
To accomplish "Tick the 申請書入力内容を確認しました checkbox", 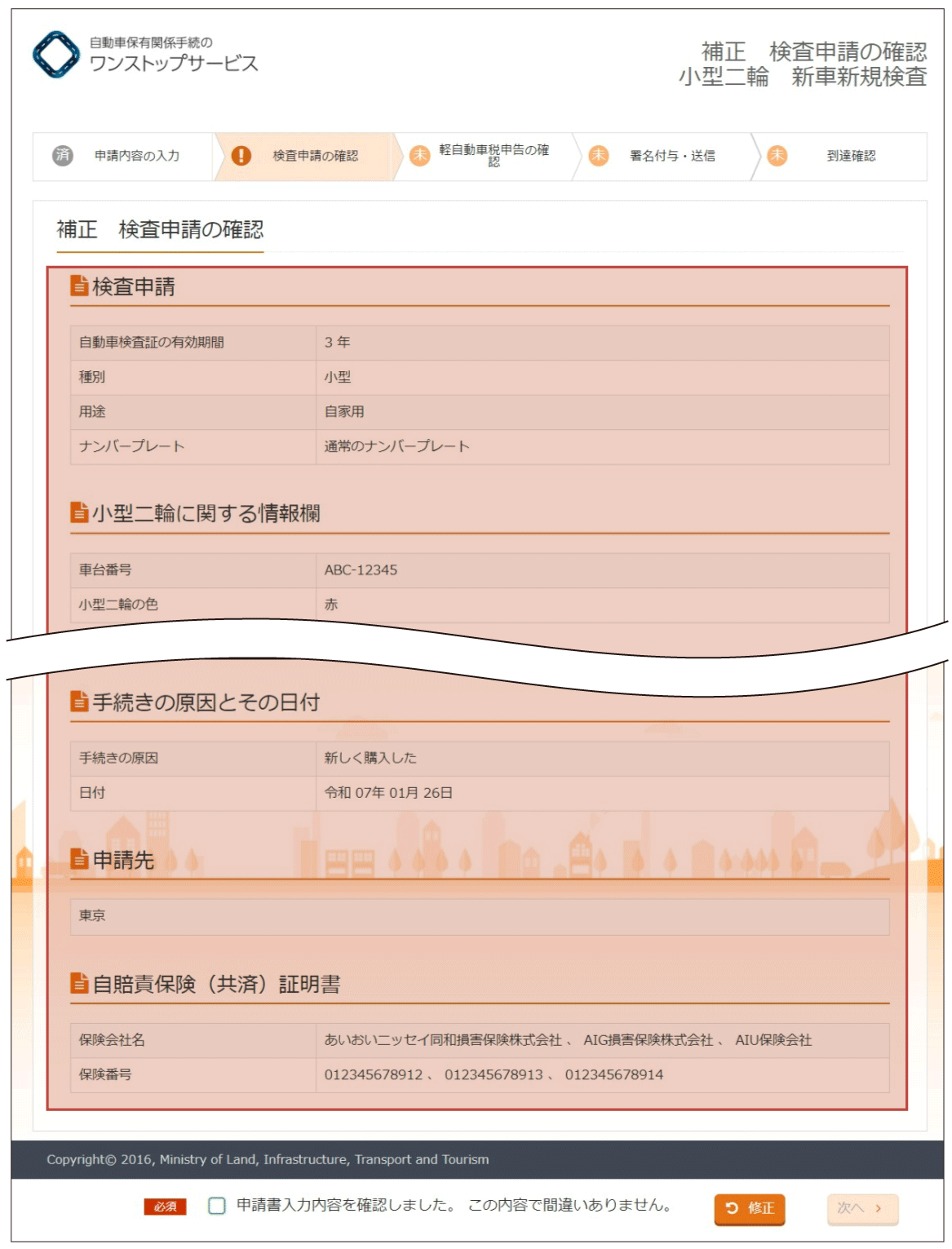I will [x=217, y=1206].
